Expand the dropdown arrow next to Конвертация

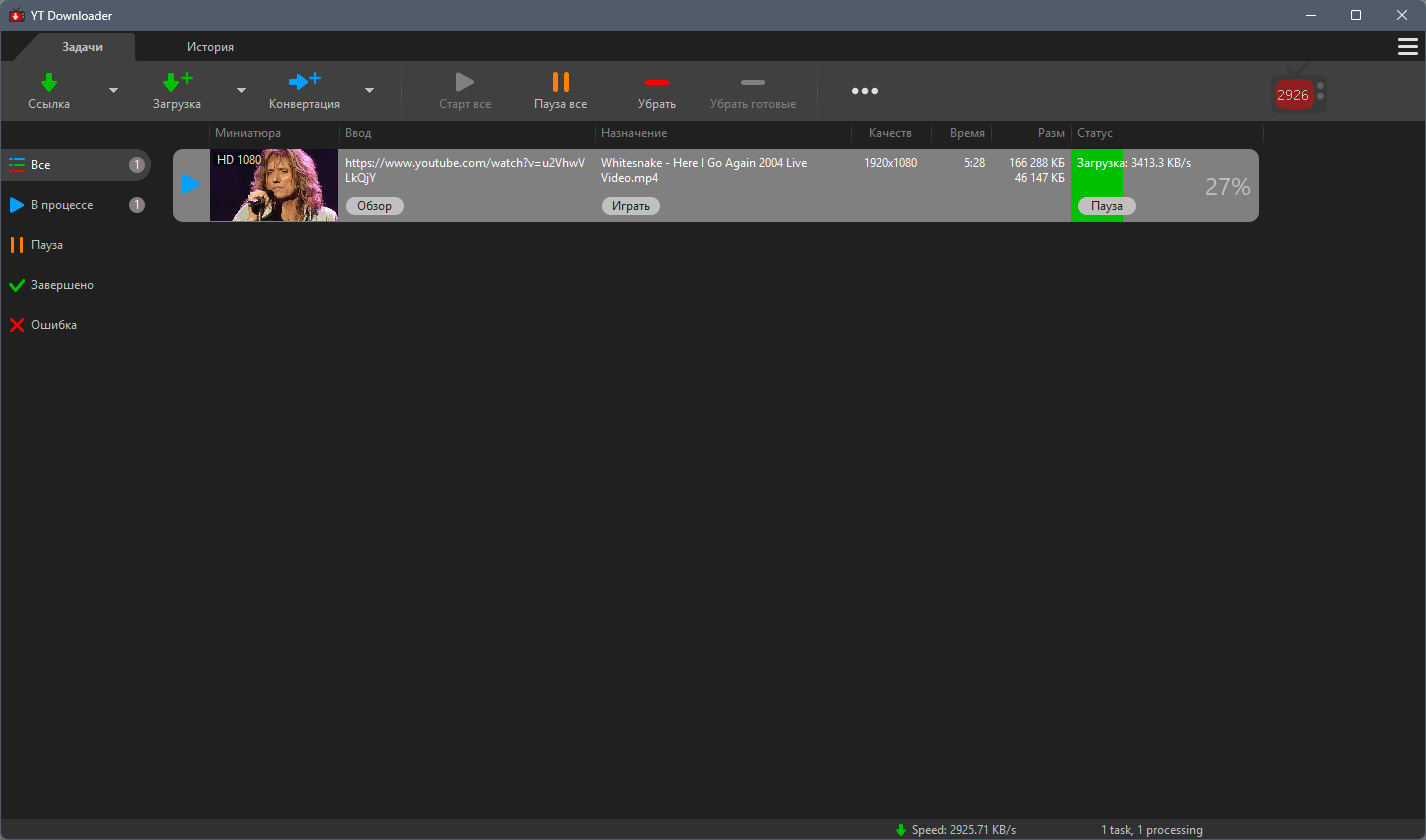(x=369, y=90)
